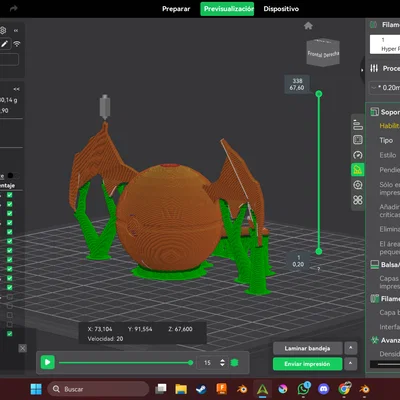Click the Frontal Derecha view cube
Viewport: 400px width, 400px height.
pyautogui.click(x=323, y=52)
